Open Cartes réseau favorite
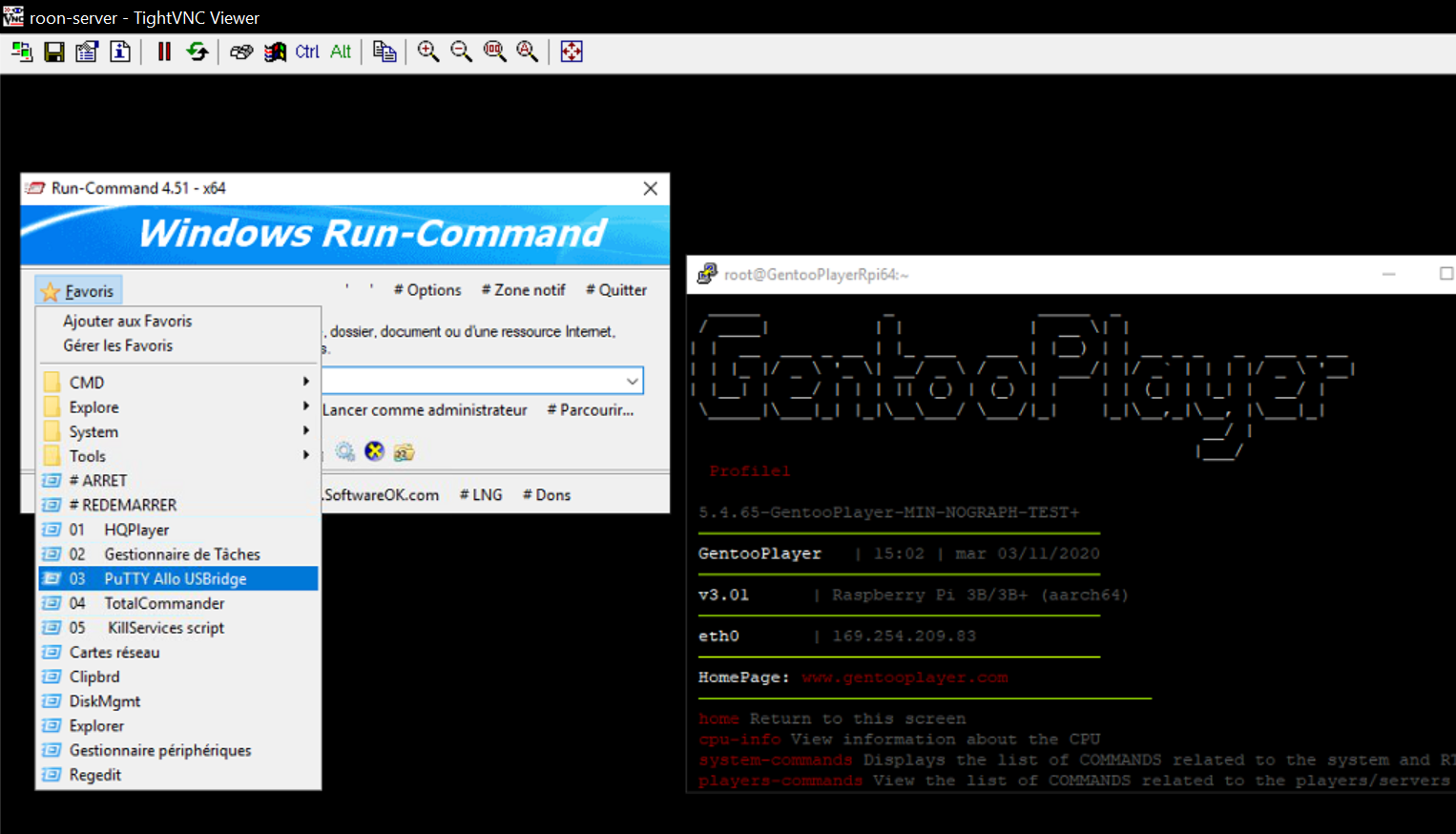 pos(177,652)
